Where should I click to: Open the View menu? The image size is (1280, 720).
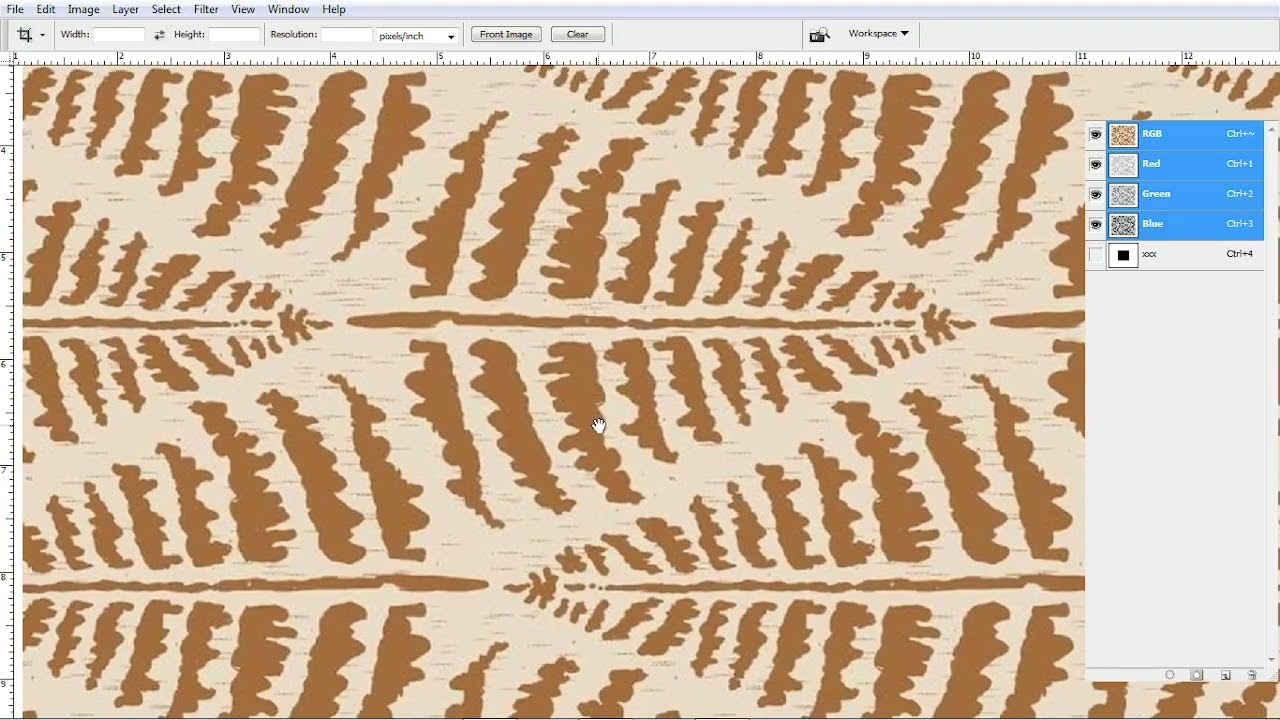coord(243,9)
